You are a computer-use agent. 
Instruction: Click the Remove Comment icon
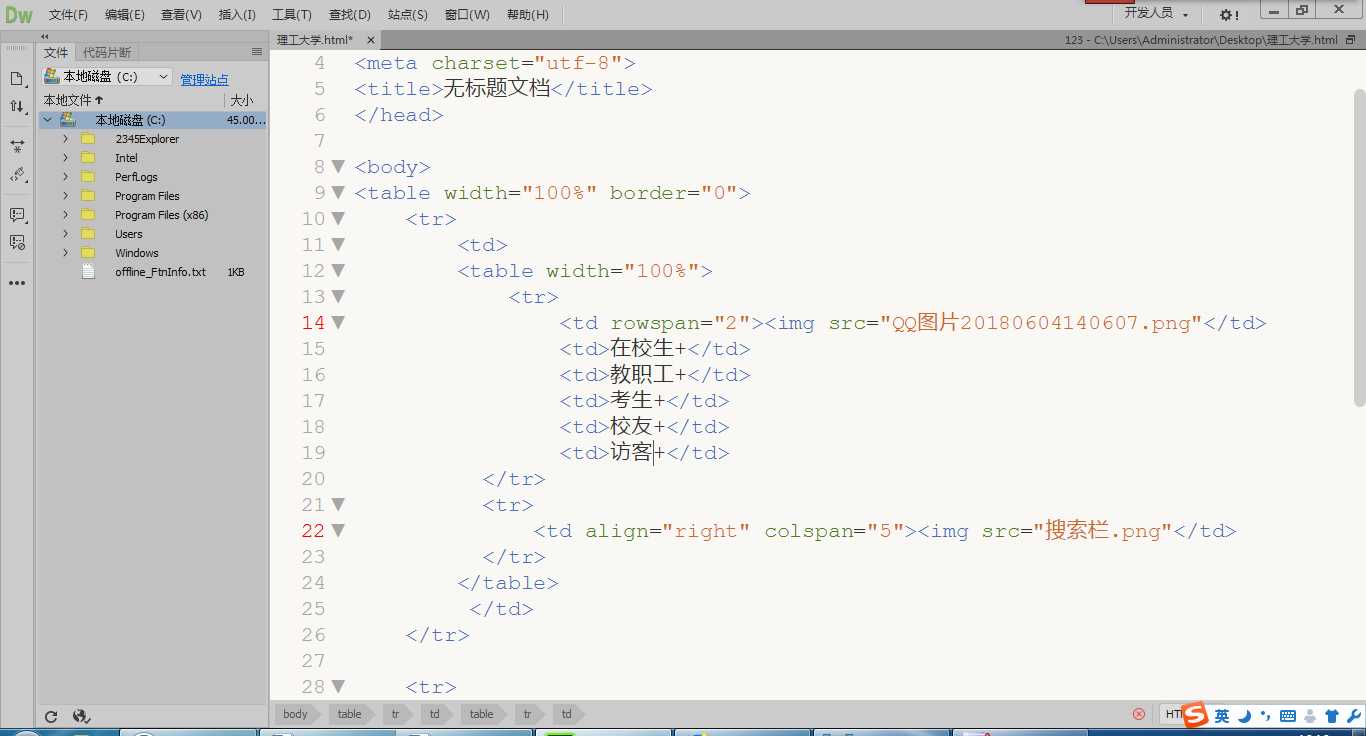[17, 242]
